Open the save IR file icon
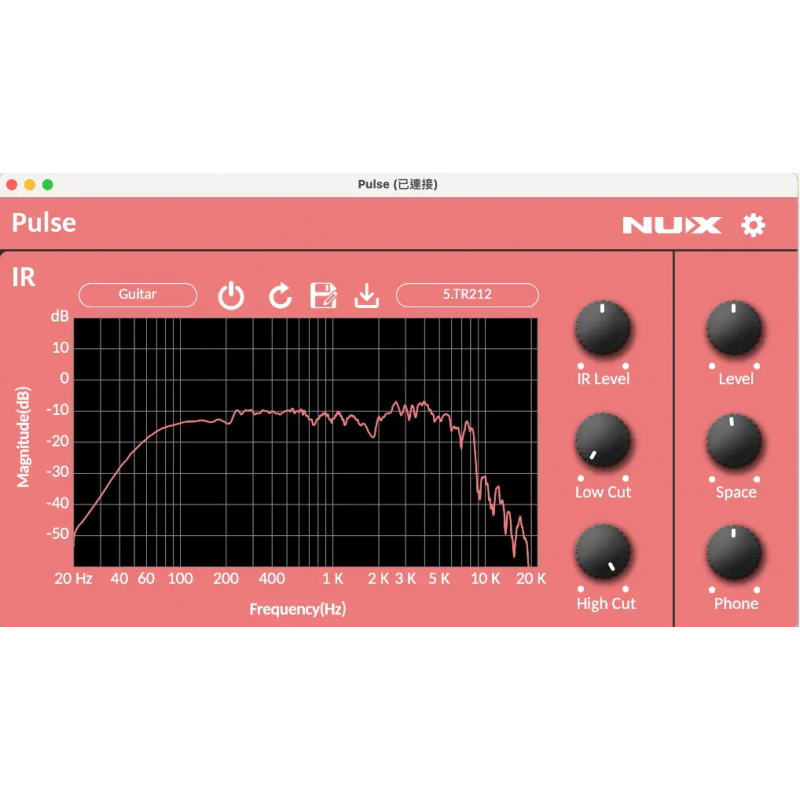Viewport: 800px width, 800px height. pyautogui.click(x=323, y=295)
